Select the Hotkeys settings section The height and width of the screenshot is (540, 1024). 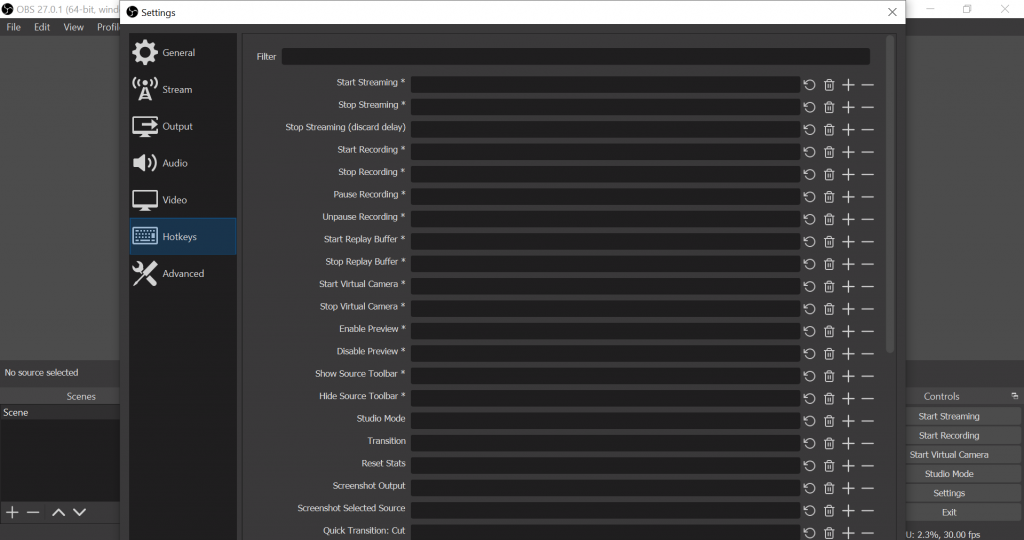coord(183,236)
